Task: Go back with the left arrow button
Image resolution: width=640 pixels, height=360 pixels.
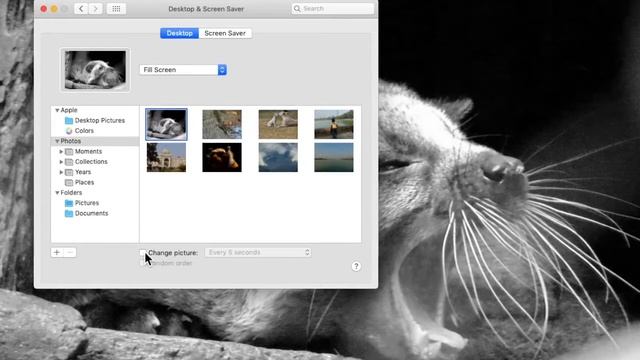Action: pos(81,9)
